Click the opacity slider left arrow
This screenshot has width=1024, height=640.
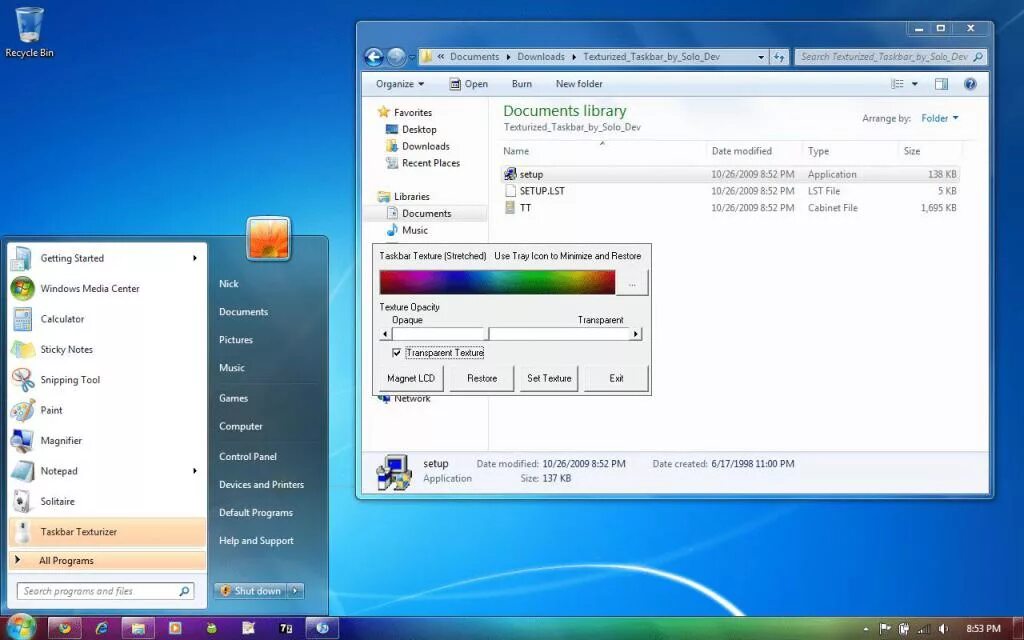click(x=385, y=334)
